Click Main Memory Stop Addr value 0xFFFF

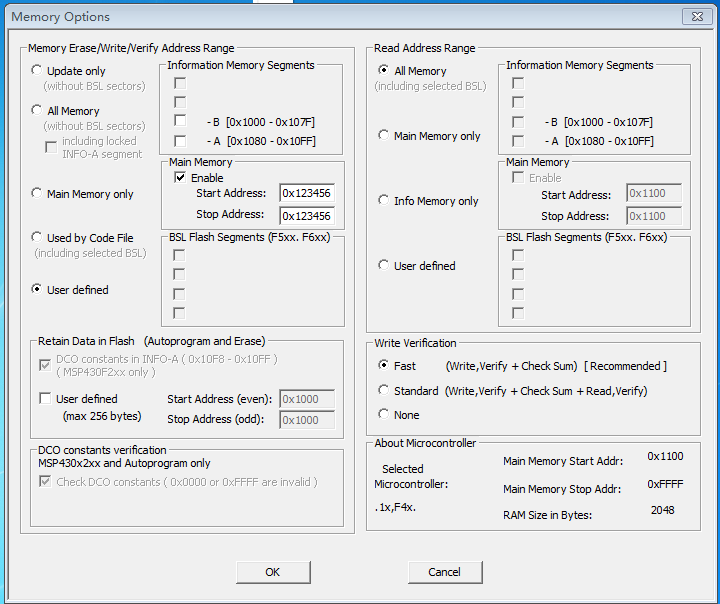pyautogui.click(x=665, y=484)
